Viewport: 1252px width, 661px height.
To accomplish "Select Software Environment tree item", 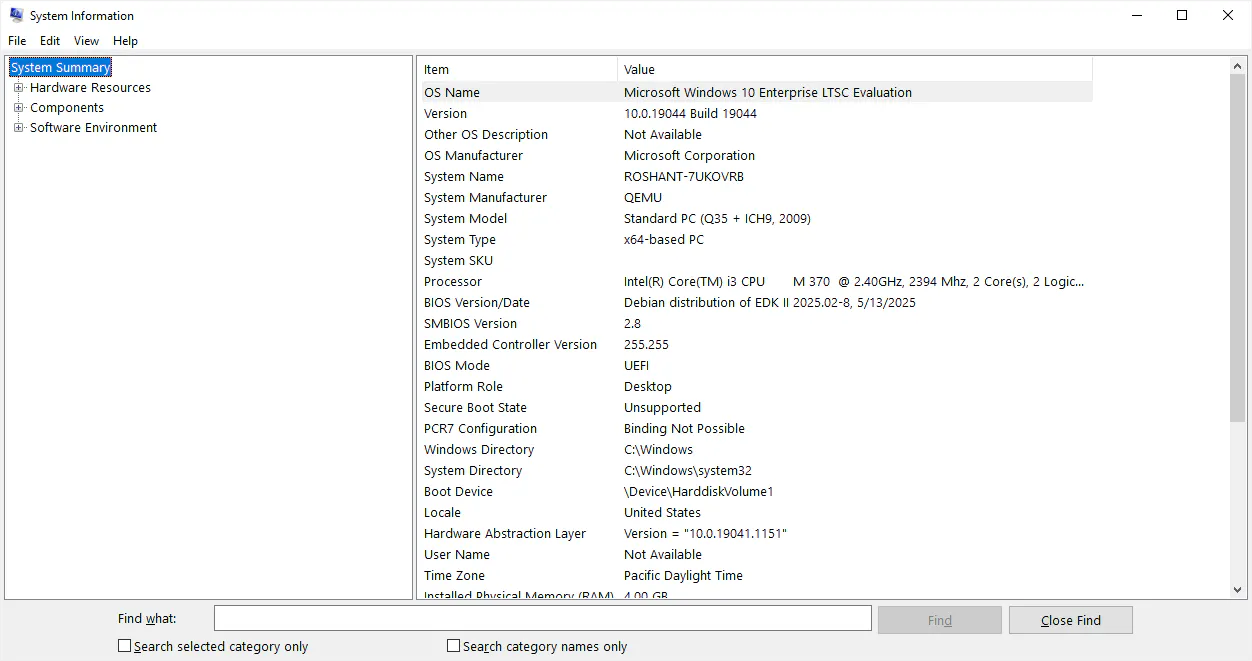I will (93, 127).
